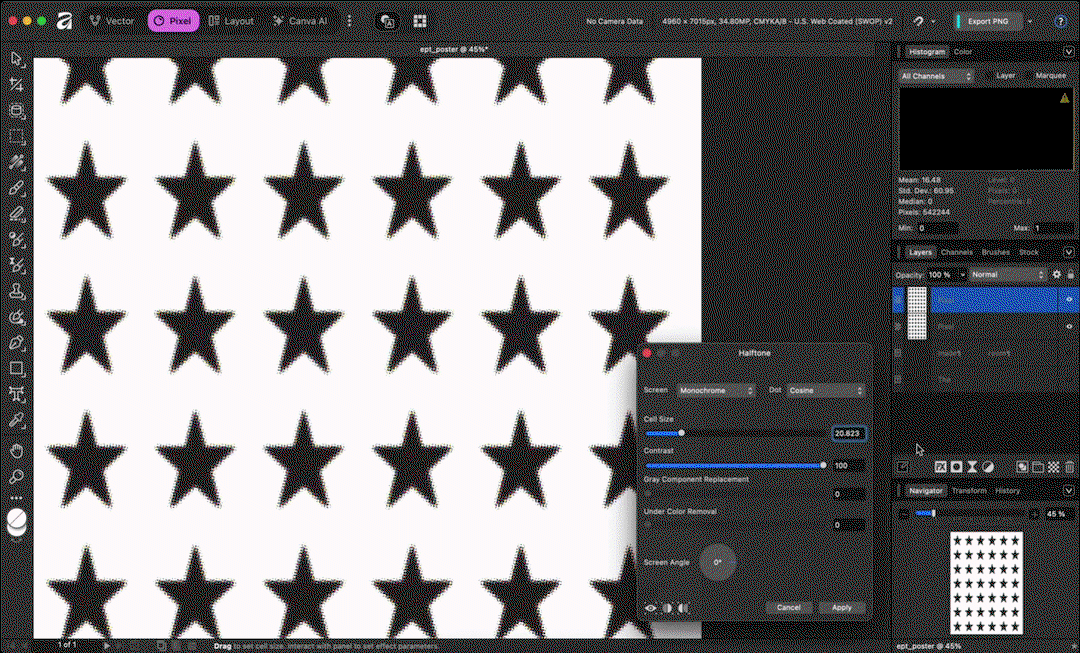Open the Screen dropdown set to Monochrome
The image size is (1080, 653).
pyautogui.click(x=716, y=391)
